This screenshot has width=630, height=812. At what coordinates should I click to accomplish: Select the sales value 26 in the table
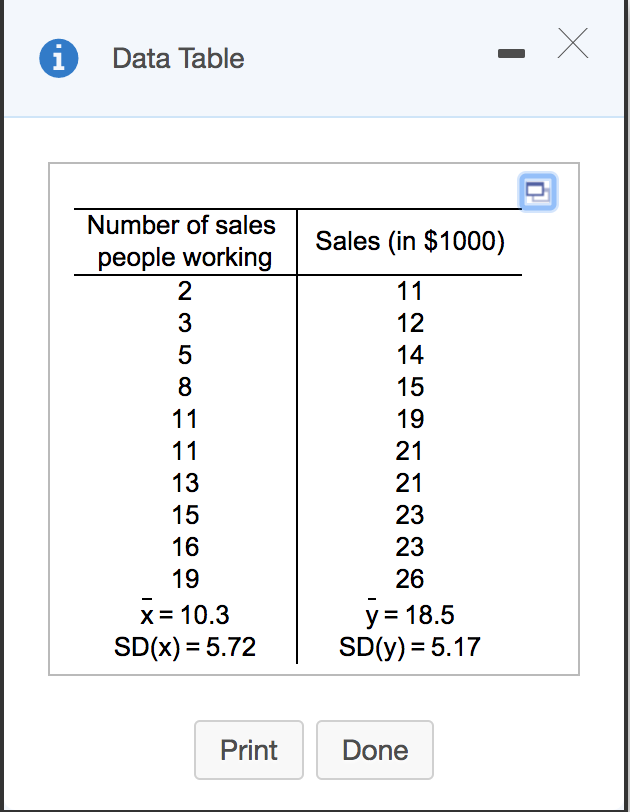click(x=410, y=578)
